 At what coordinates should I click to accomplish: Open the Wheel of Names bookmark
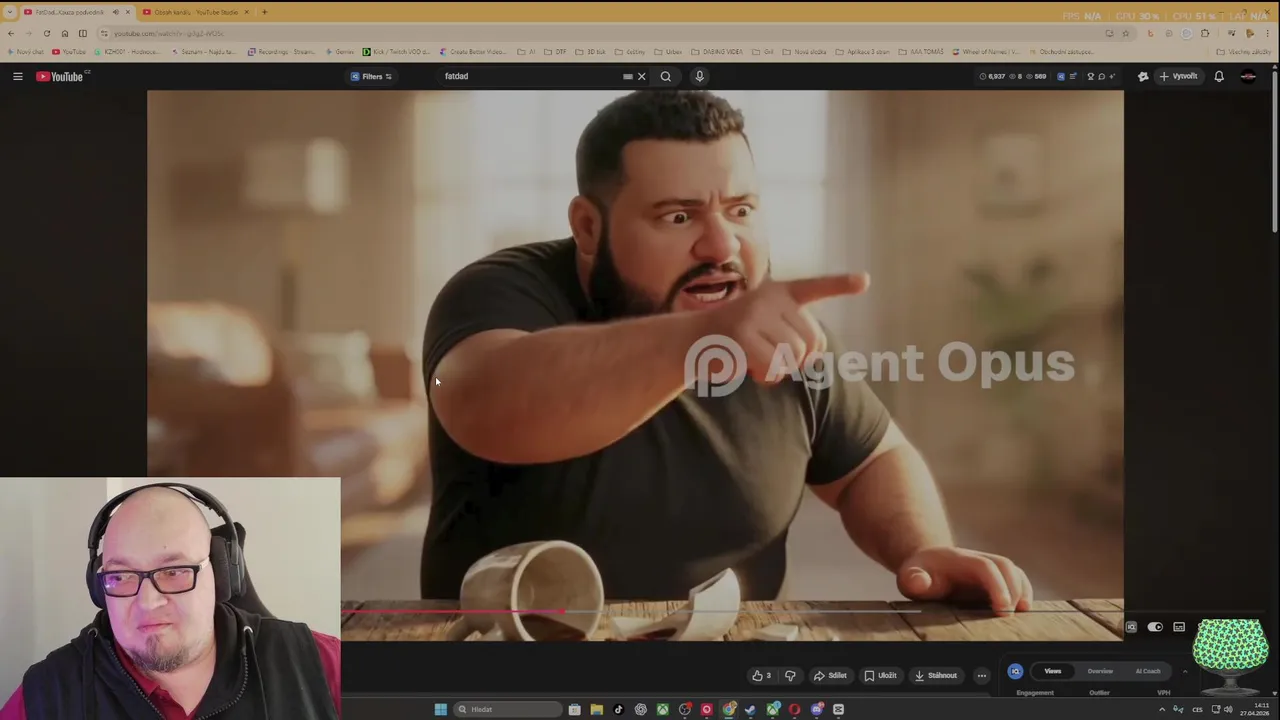tap(986, 52)
